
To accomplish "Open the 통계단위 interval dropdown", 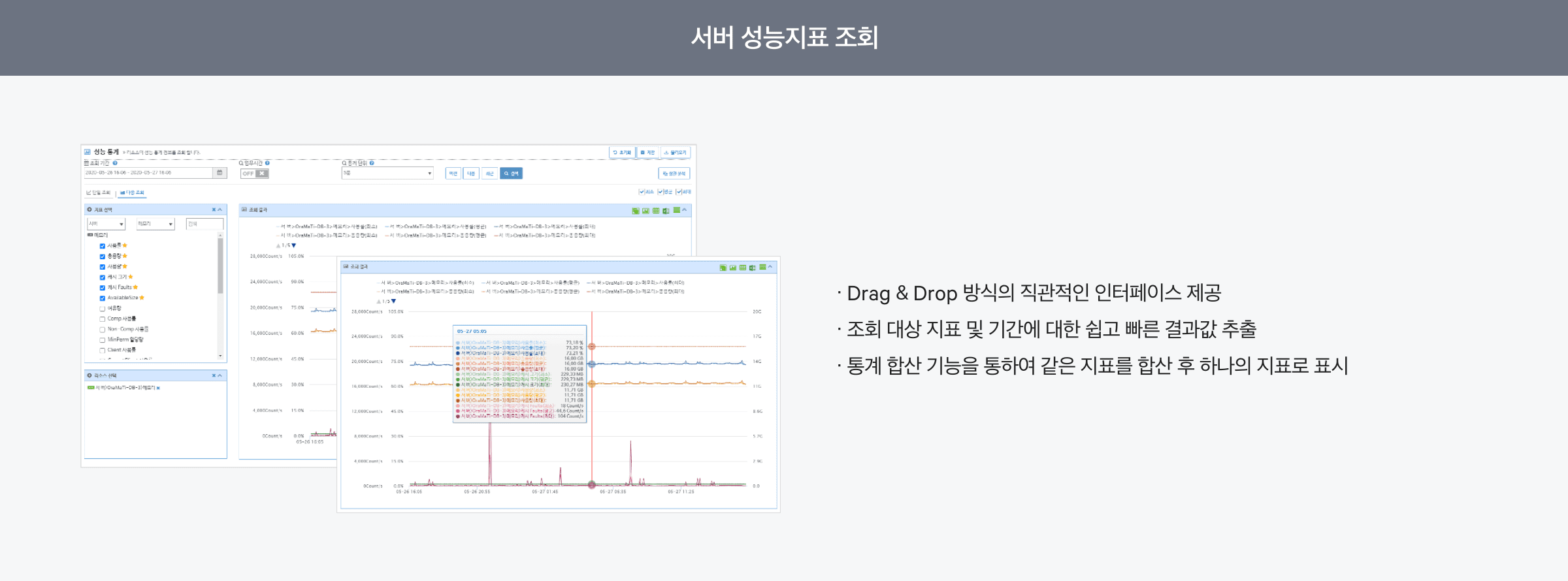I will tap(387, 173).
